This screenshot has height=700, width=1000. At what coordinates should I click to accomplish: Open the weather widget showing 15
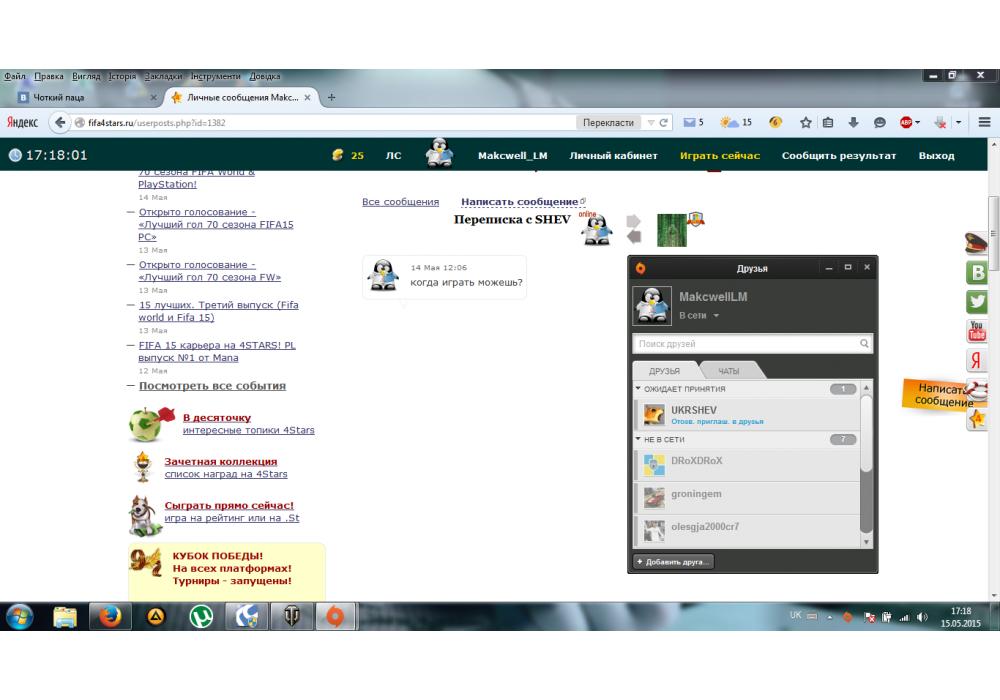pos(736,122)
